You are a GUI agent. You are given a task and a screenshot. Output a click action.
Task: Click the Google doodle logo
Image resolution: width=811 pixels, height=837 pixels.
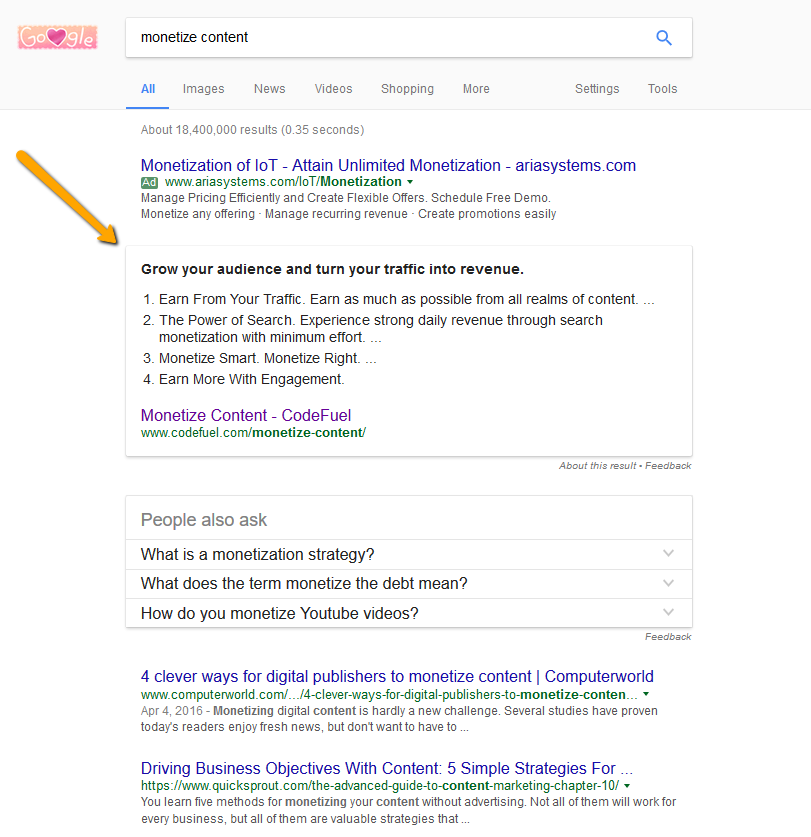(x=58, y=37)
